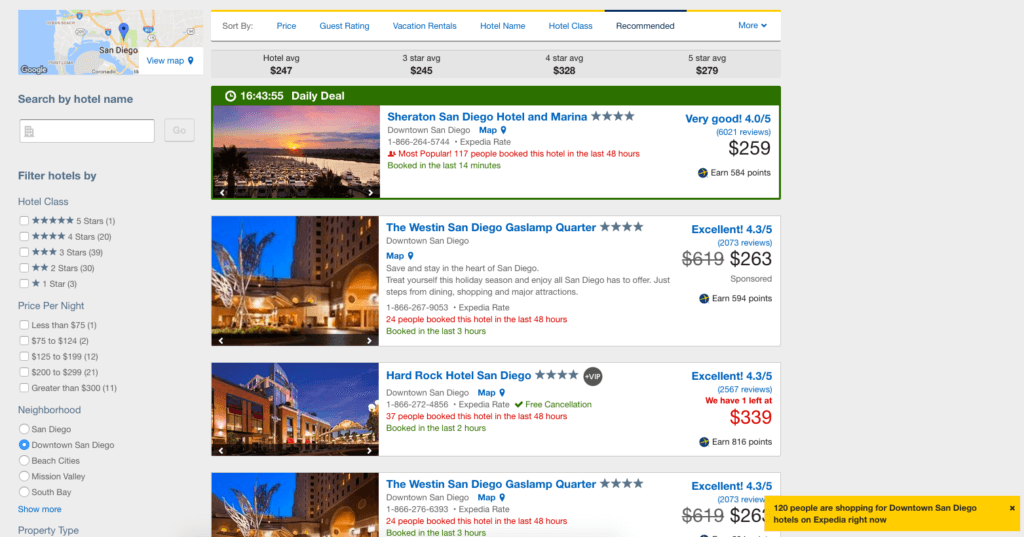This screenshot has width=1024, height=537.
Task: Check the 2 Stars hotel class filter
Action: coord(24,268)
